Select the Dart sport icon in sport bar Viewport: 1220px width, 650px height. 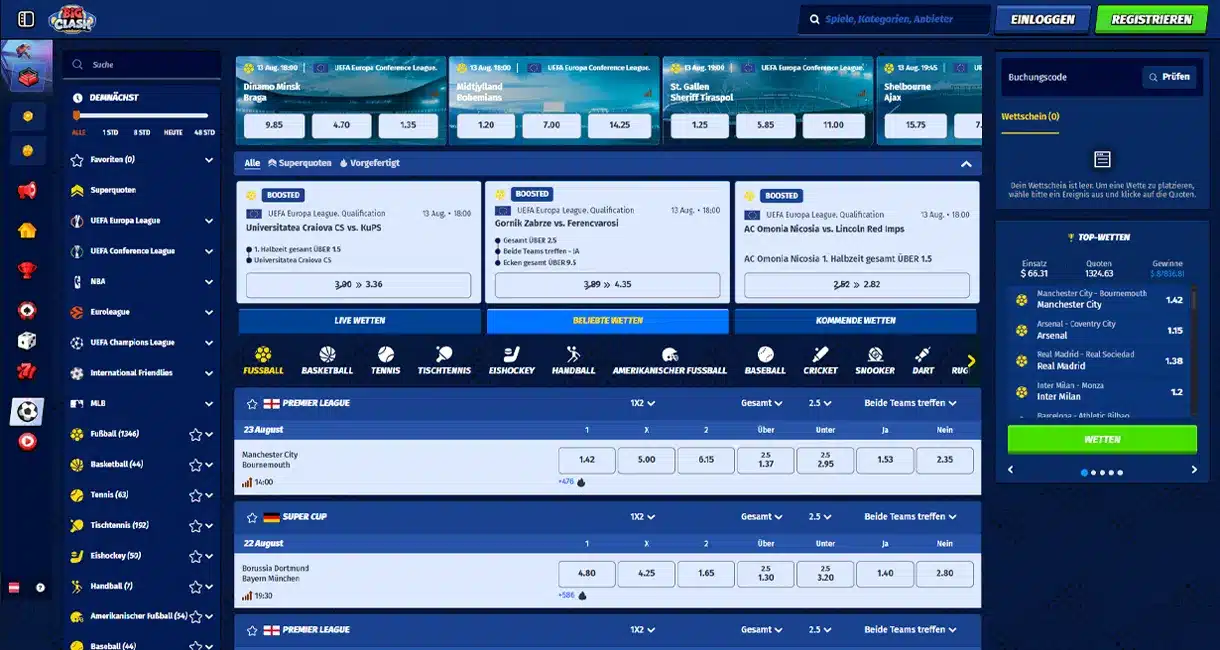(923, 355)
